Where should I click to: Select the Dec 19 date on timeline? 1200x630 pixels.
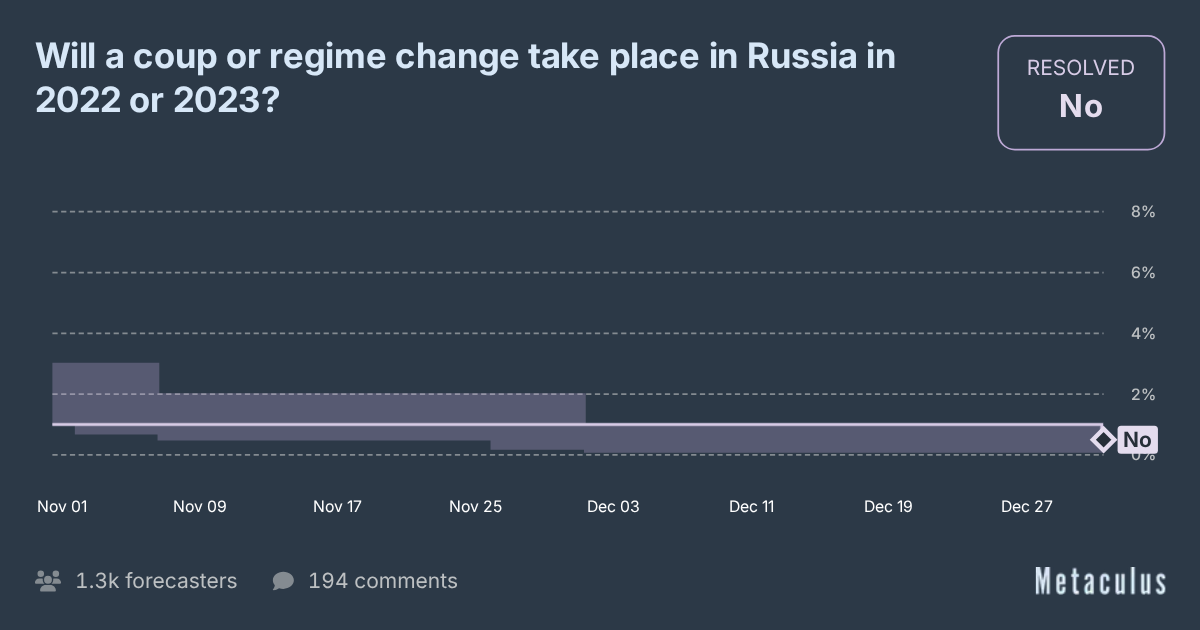point(888,506)
